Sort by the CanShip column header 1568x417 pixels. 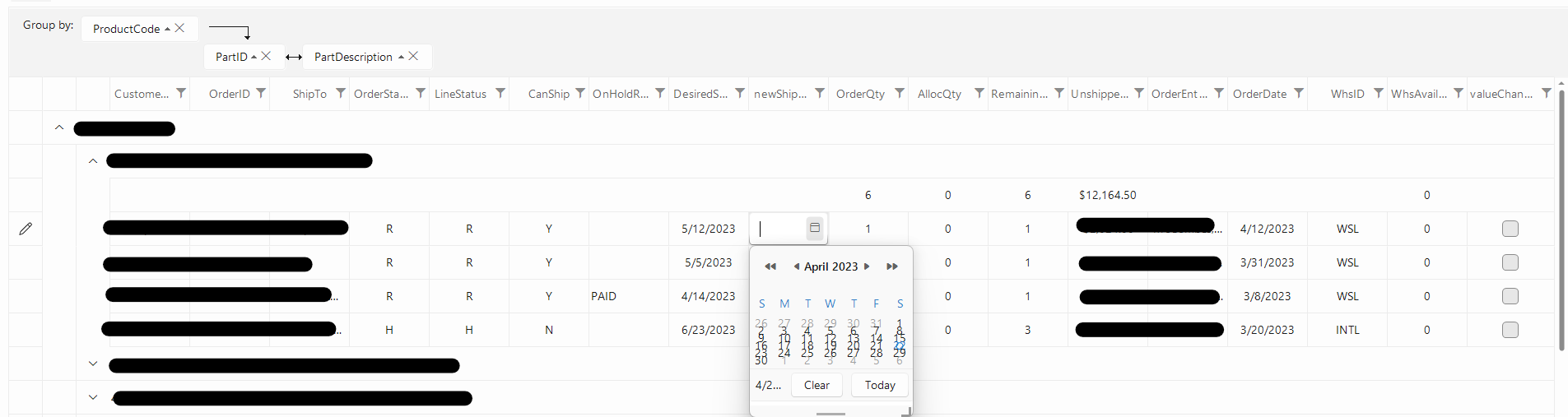pos(548,94)
